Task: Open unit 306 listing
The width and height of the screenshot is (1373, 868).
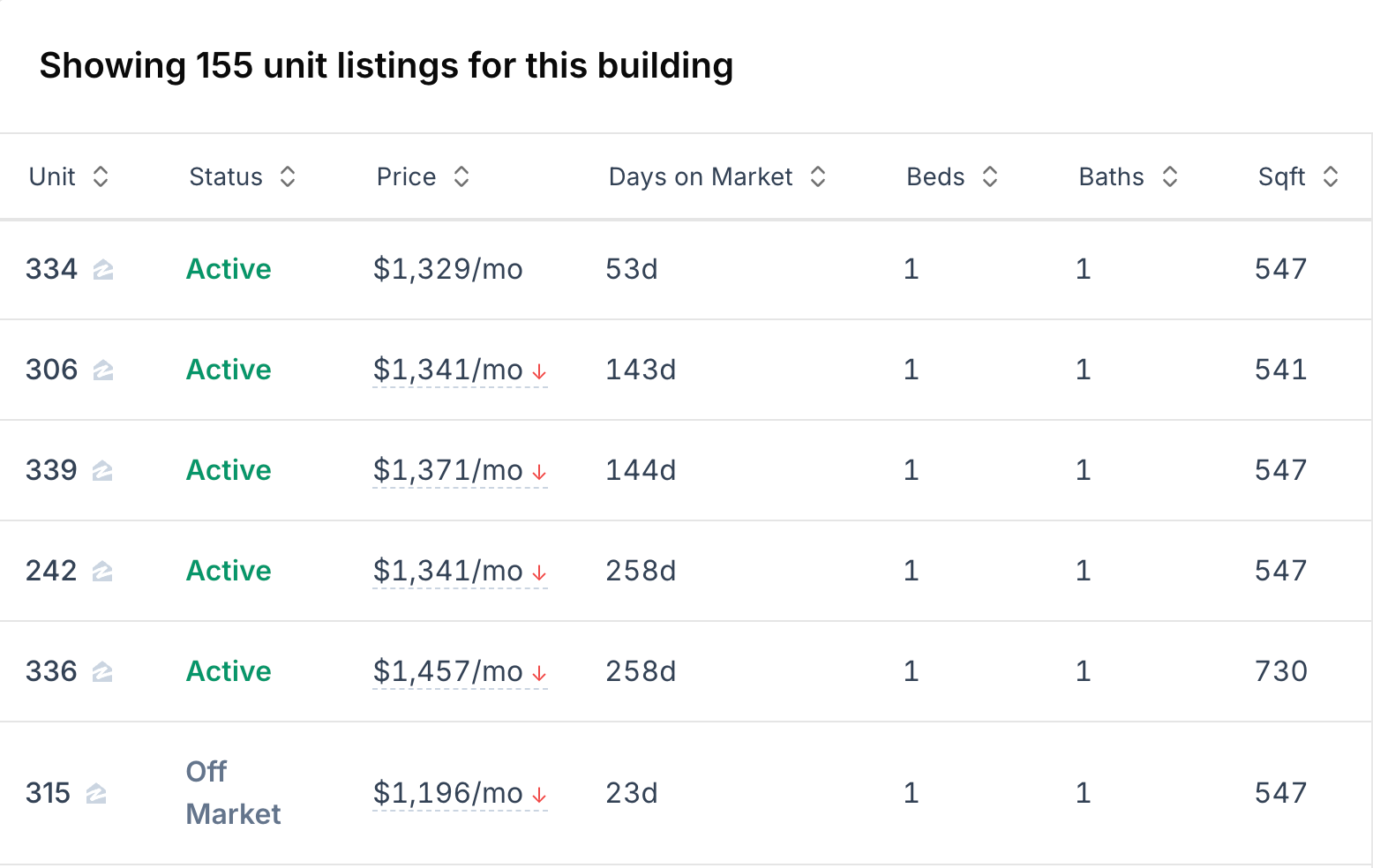Action: coord(51,370)
